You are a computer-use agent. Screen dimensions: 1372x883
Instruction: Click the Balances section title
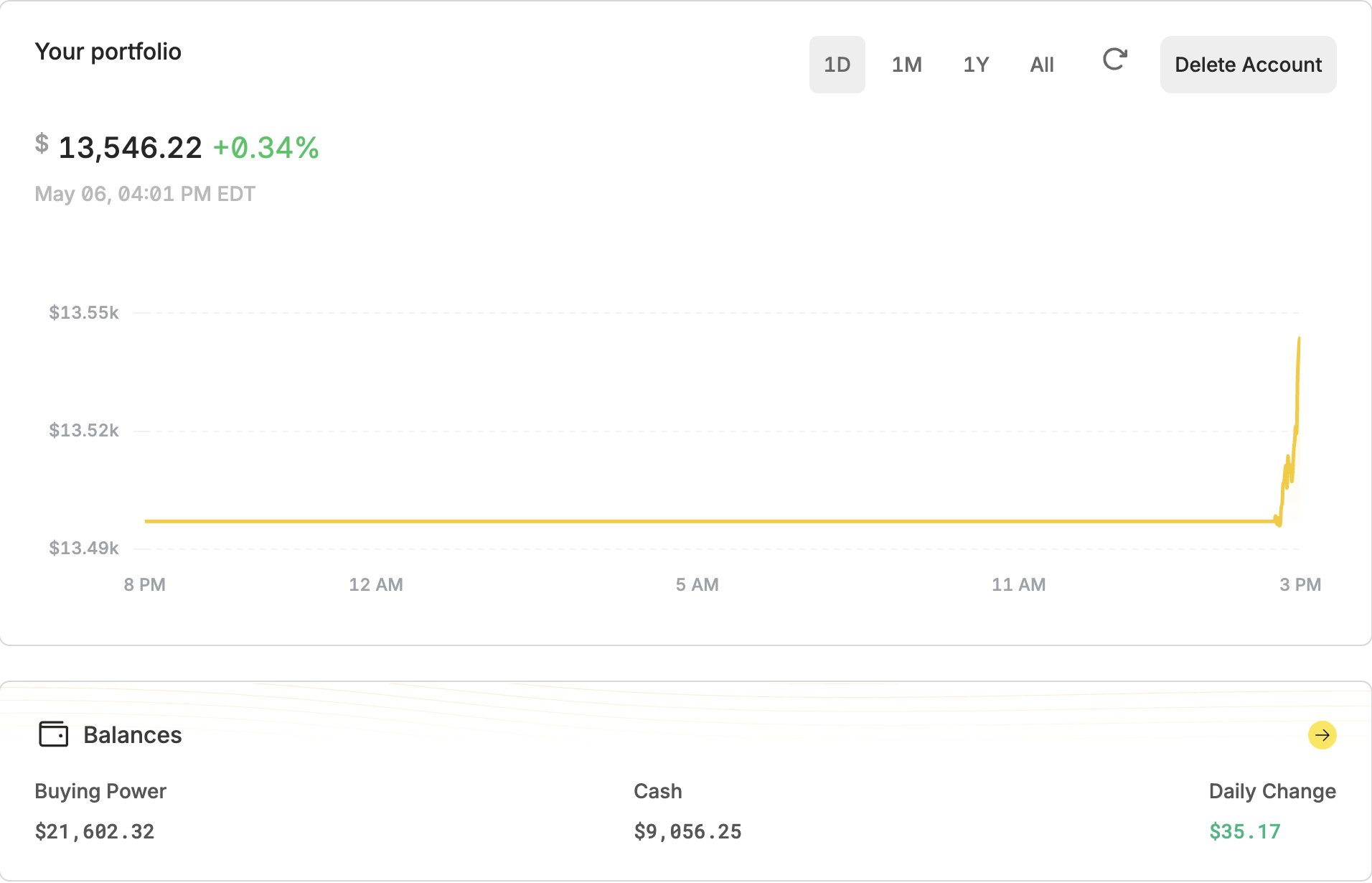[x=133, y=735]
